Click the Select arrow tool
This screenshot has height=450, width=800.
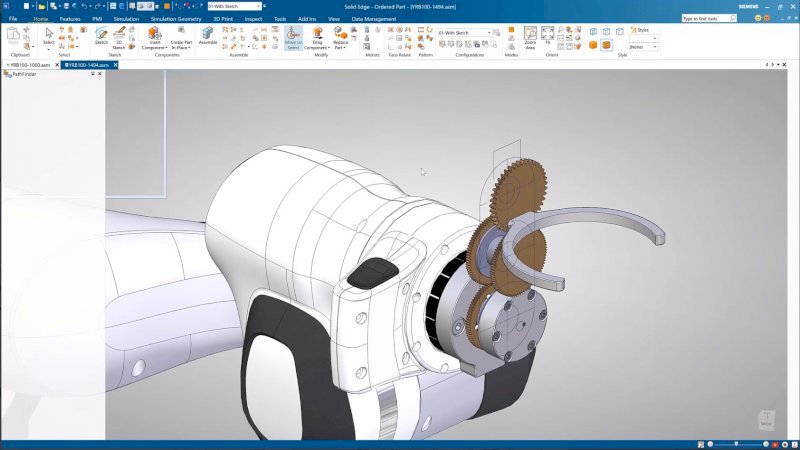49,36
